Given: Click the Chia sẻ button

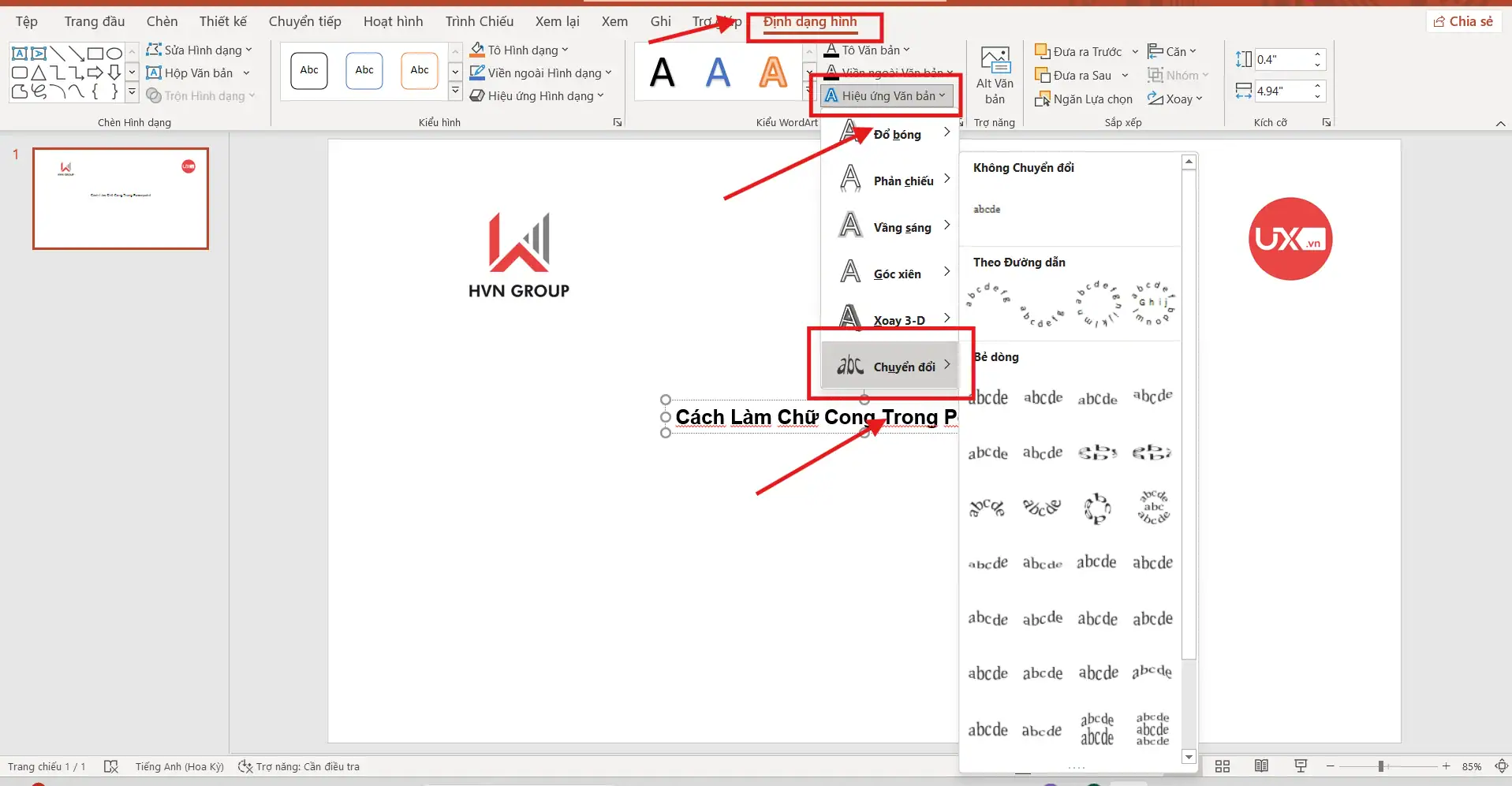Looking at the screenshot, I should tap(1463, 21).
